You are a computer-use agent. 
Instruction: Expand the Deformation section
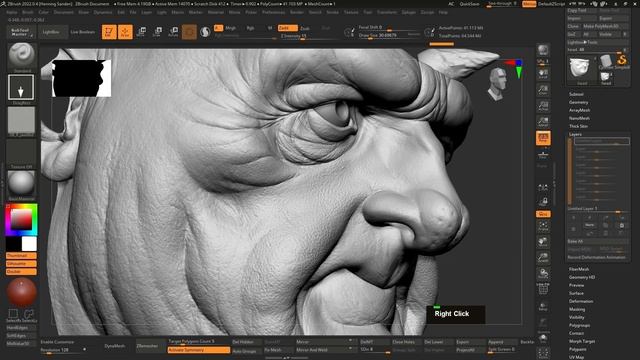(x=581, y=301)
